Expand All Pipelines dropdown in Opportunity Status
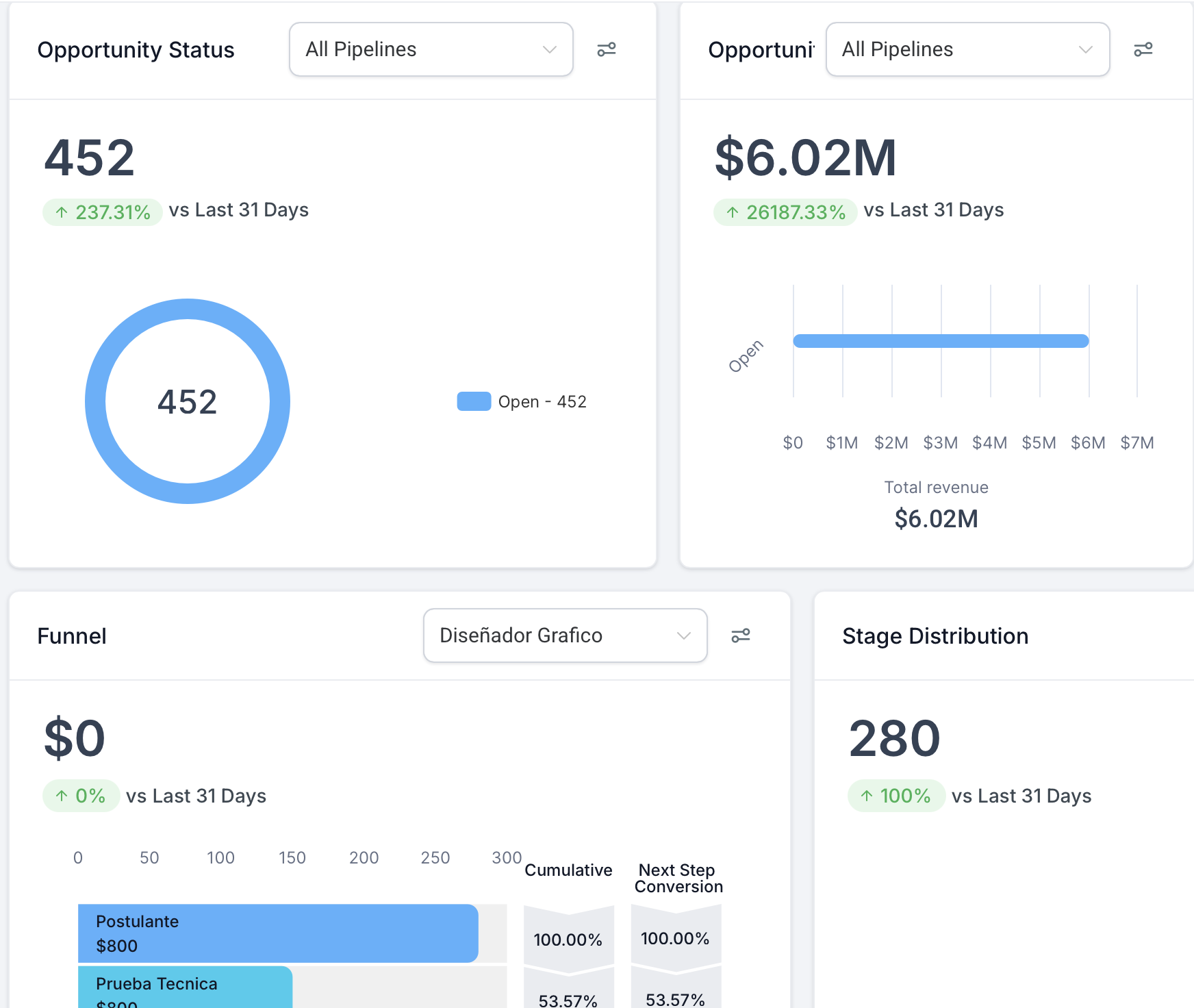The height and width of the screenshot is (1008, 1194). (431, 49)
